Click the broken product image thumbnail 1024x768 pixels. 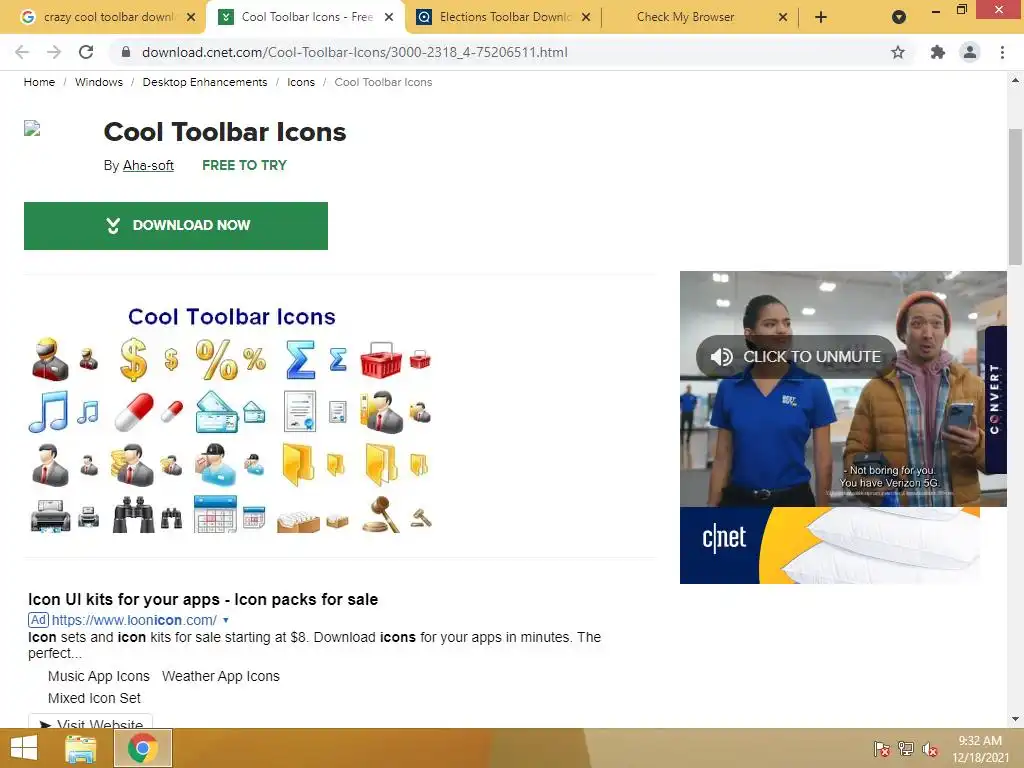(x=33, y=128)
